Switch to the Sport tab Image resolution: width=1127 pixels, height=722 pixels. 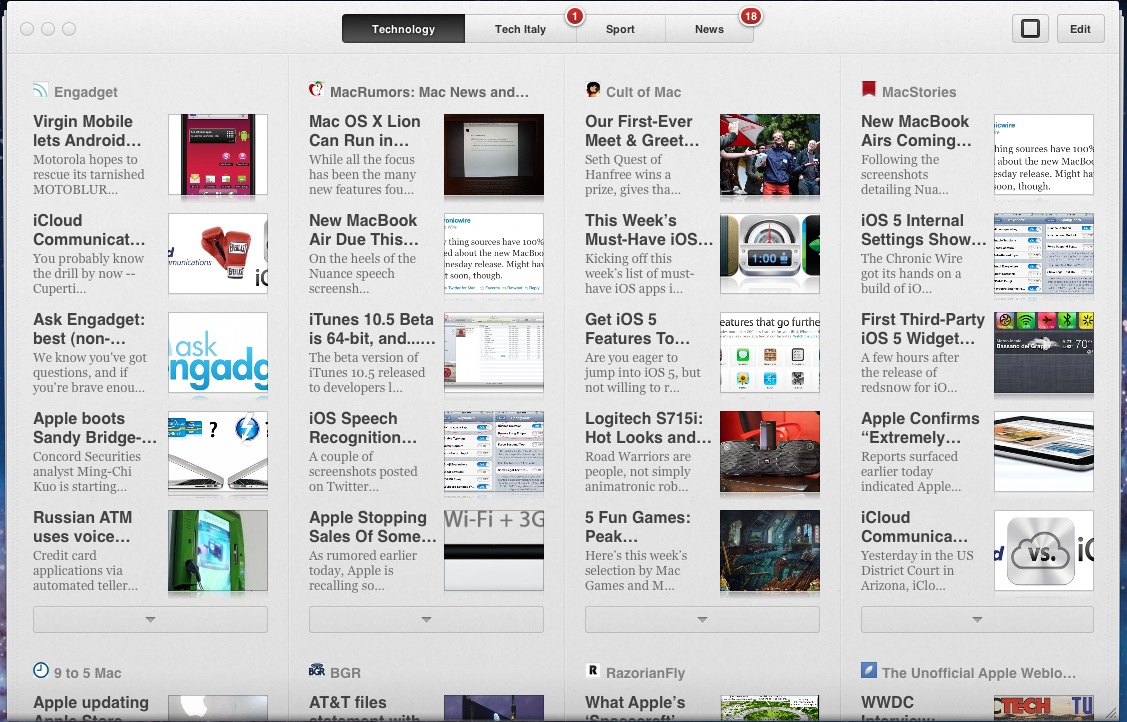click(x=620, y=29)
